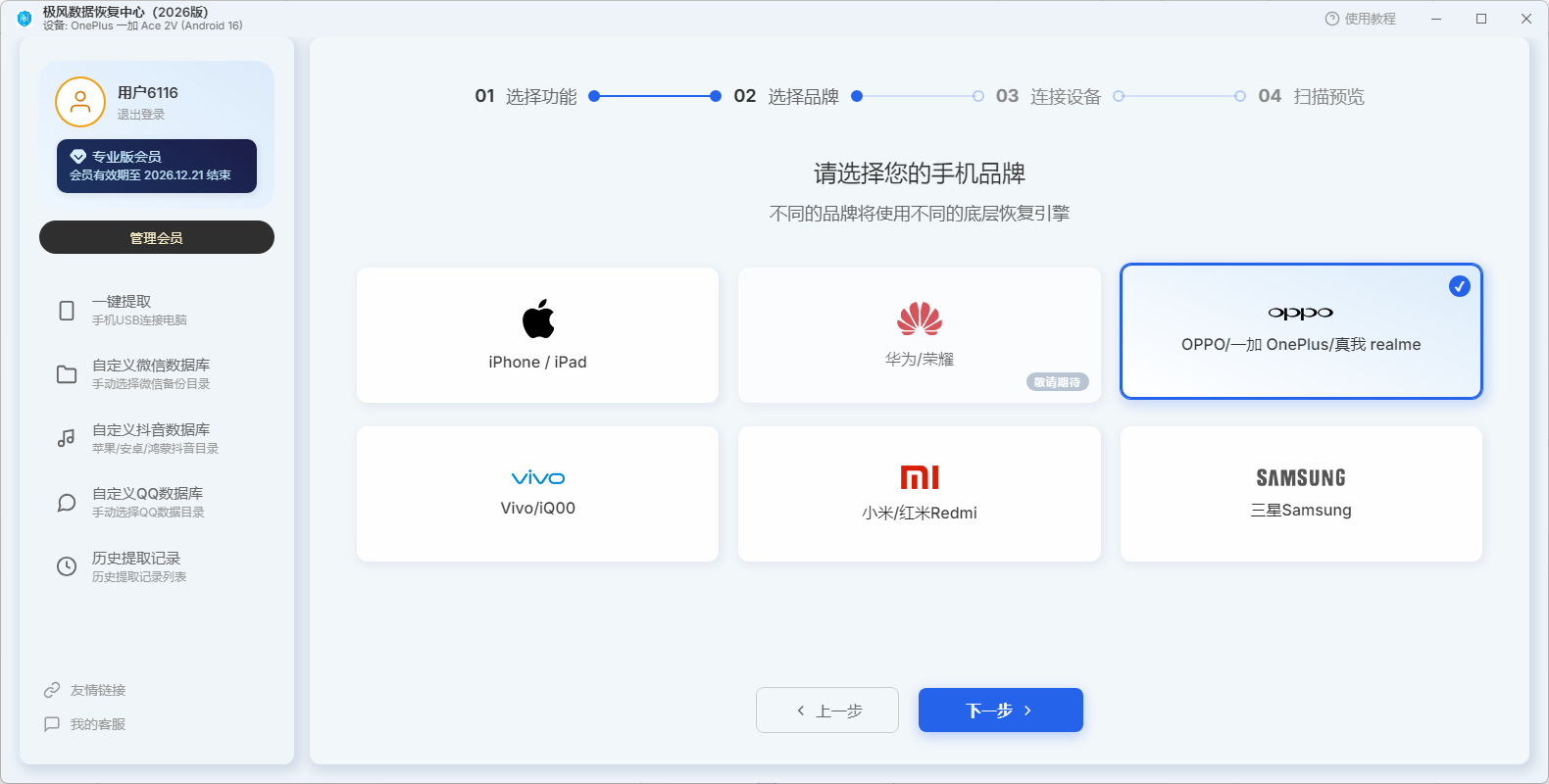Open 历史提取记录 in the sidebar

coord(157,566)
